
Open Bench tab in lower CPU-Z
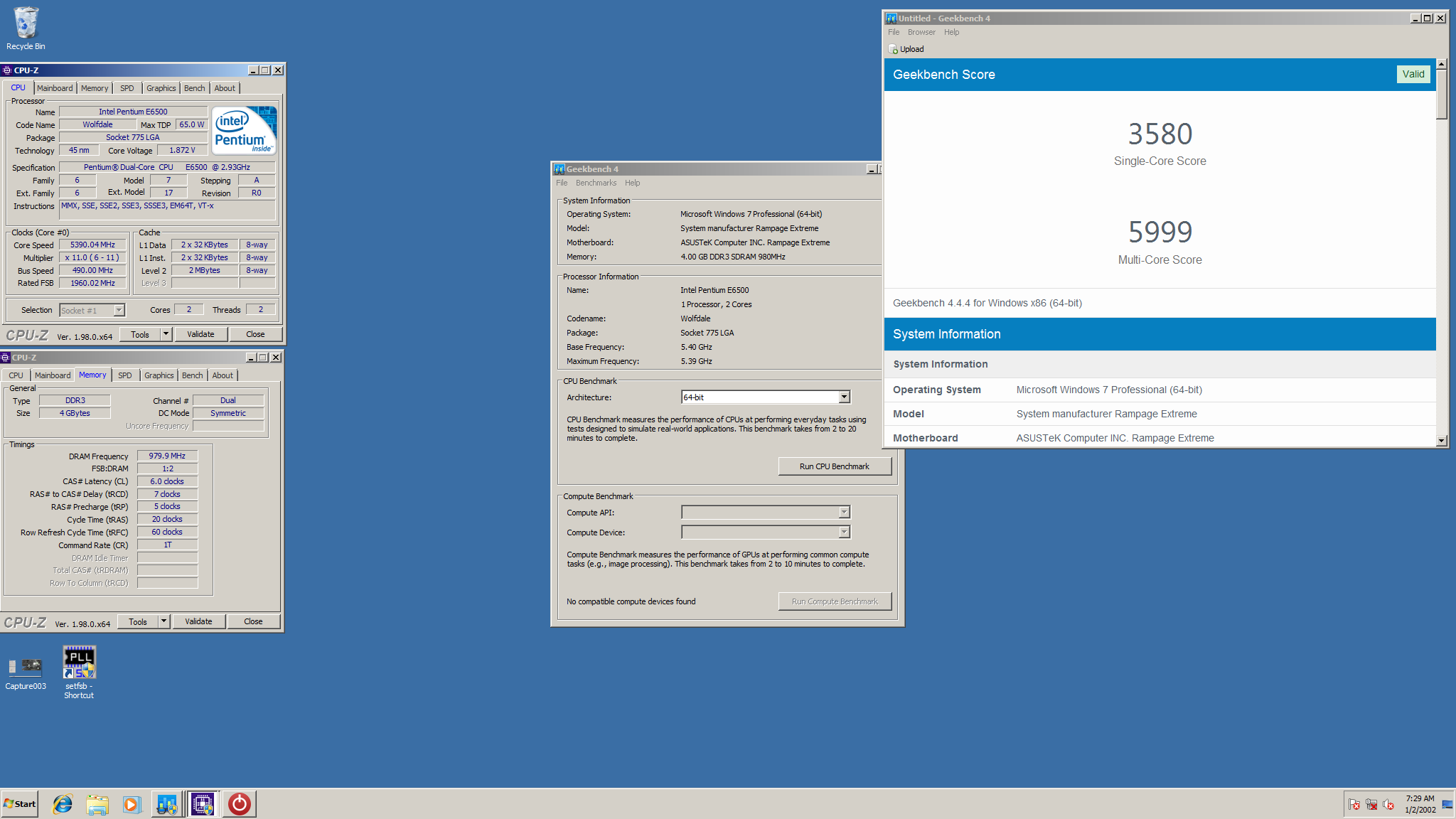click(193, 375)
